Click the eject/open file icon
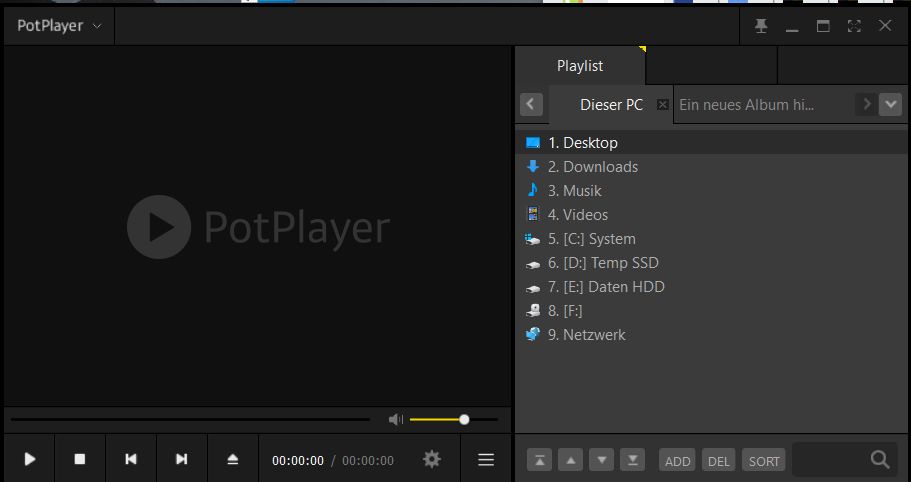This screenshot has width=911, height=482. [232, 459]
